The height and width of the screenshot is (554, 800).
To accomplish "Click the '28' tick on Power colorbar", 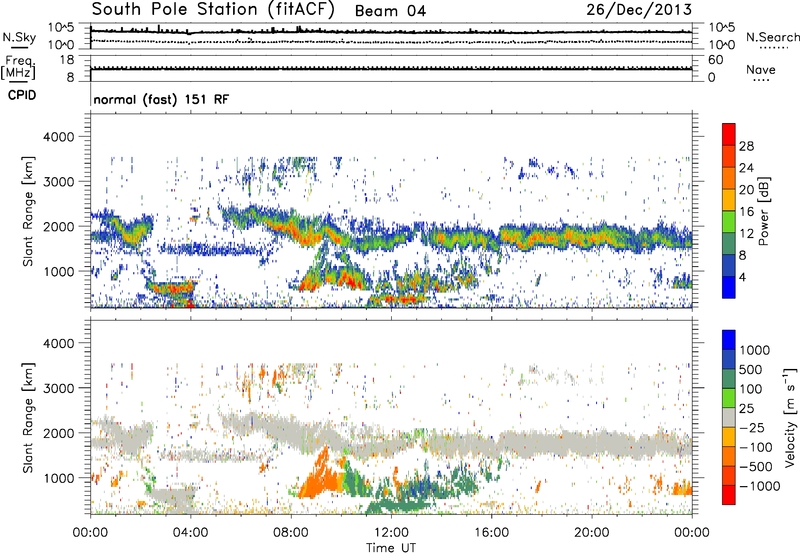I will (746, 146).
